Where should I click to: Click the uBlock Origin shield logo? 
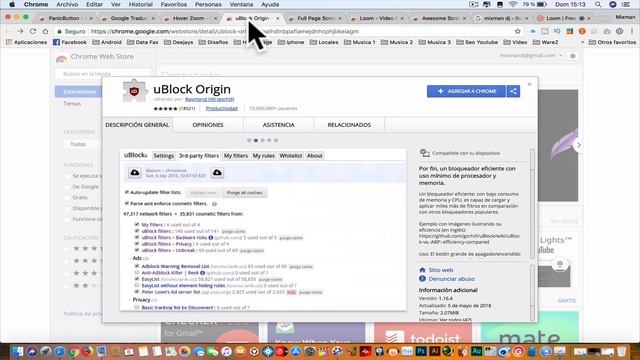pyautogui.click(x=134, y=91)
